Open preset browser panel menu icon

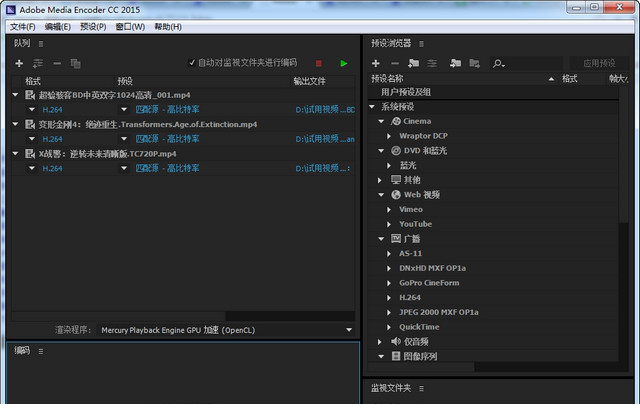(x=422, y=44)
